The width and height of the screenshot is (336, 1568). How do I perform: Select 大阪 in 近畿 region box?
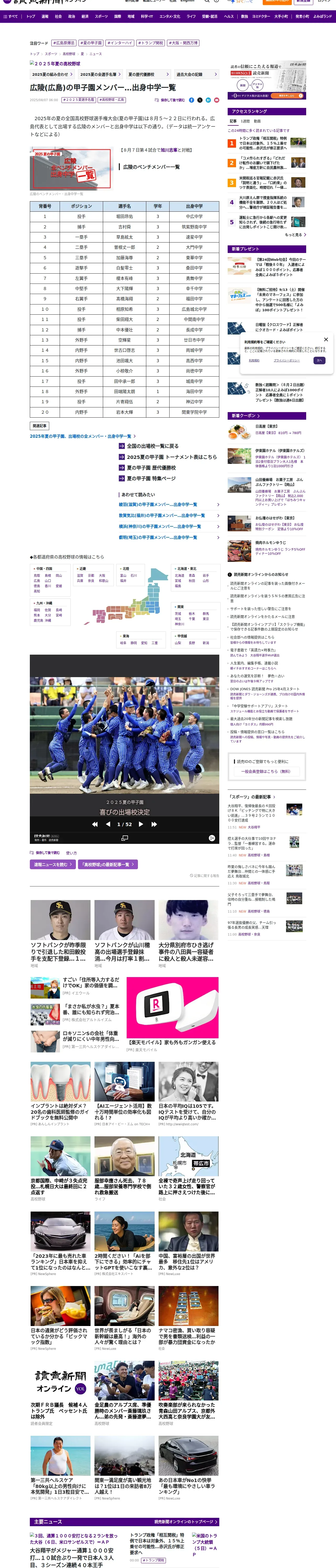tap(102, 575)
